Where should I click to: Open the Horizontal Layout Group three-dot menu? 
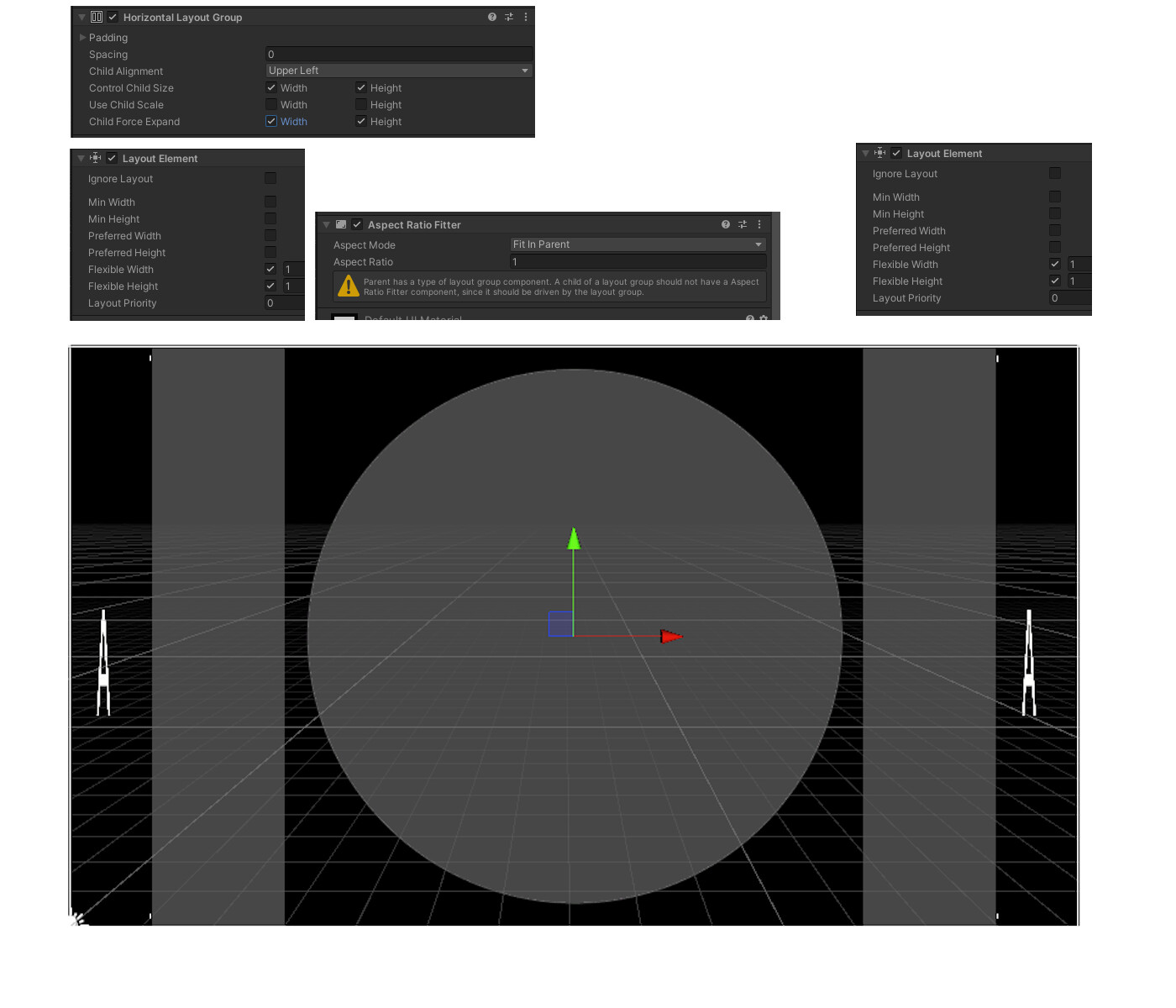coord(526,17)
